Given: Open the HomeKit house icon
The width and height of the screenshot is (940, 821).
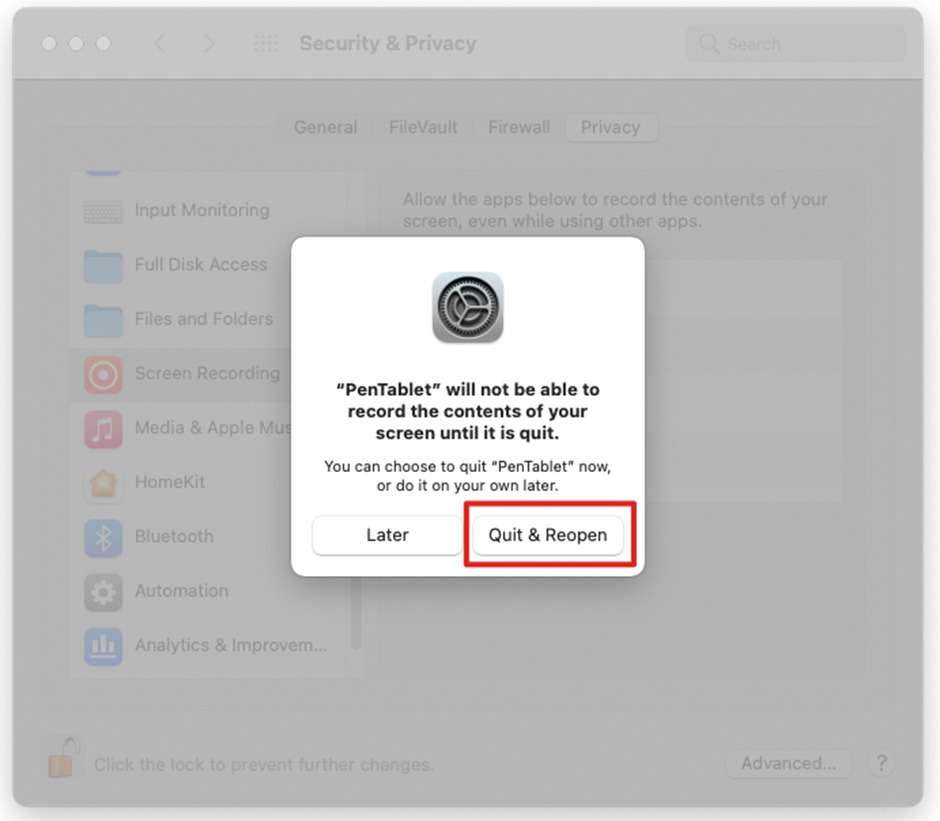Looking at the screenshot, I should 103,483.
